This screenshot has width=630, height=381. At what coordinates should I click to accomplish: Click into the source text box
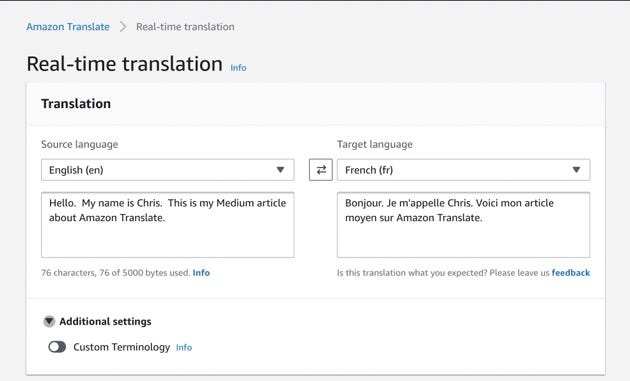[168, 225]
